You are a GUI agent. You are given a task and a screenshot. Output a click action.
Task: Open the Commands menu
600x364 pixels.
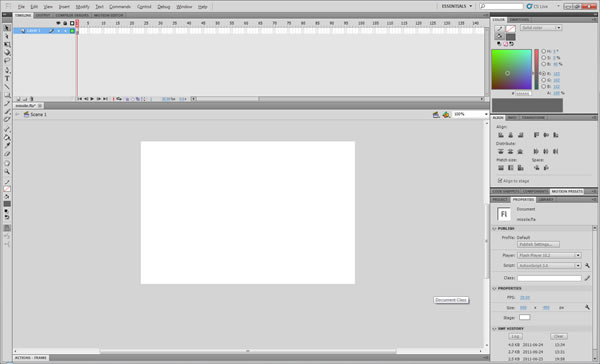coord(120,7)
